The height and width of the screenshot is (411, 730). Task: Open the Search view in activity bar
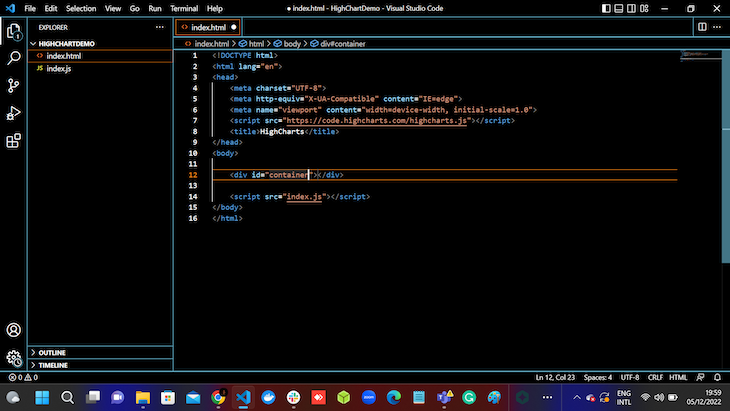14,57
